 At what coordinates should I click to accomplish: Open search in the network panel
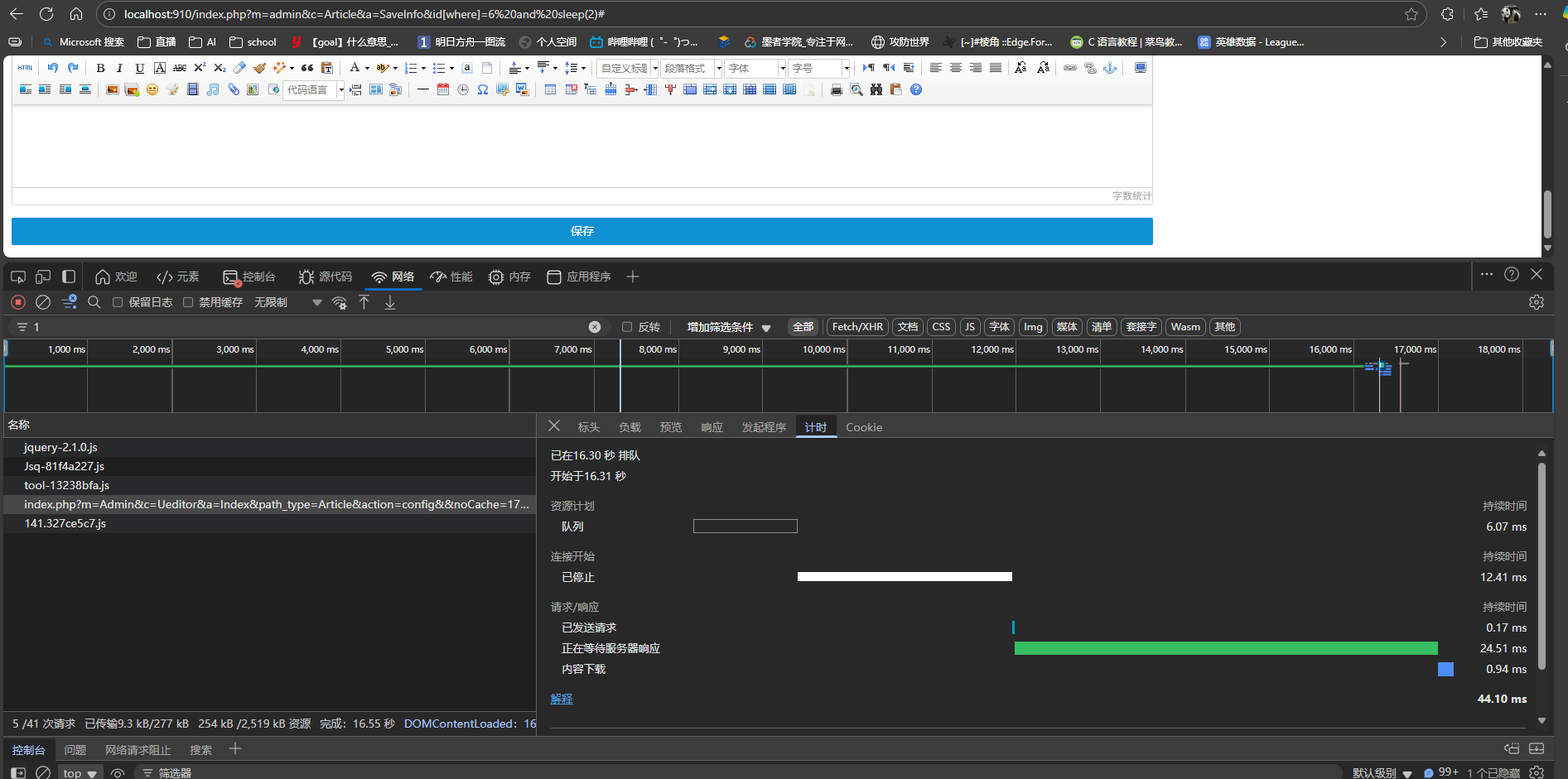[x=94, y=302]
